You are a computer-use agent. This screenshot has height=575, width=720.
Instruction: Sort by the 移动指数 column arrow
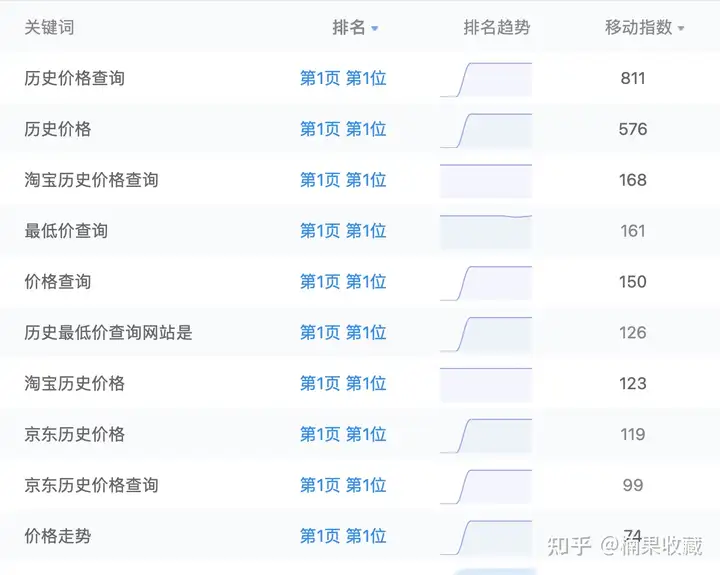pyautogui.click(x=681, y=28)
